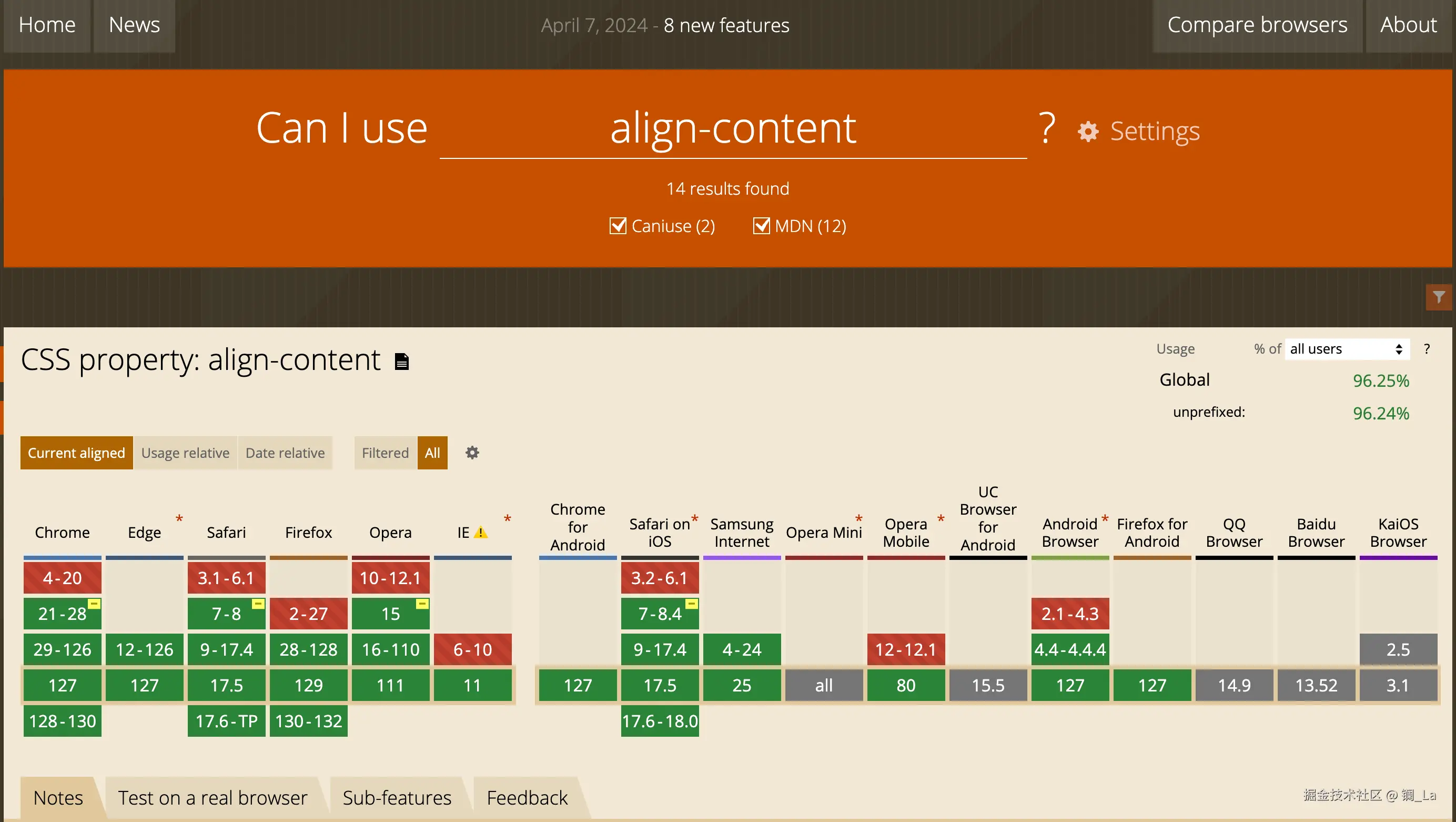Click QQ Browser 14.9 cell
The height and width of the screenshot is (822, 1456).
coord(1235,685)
